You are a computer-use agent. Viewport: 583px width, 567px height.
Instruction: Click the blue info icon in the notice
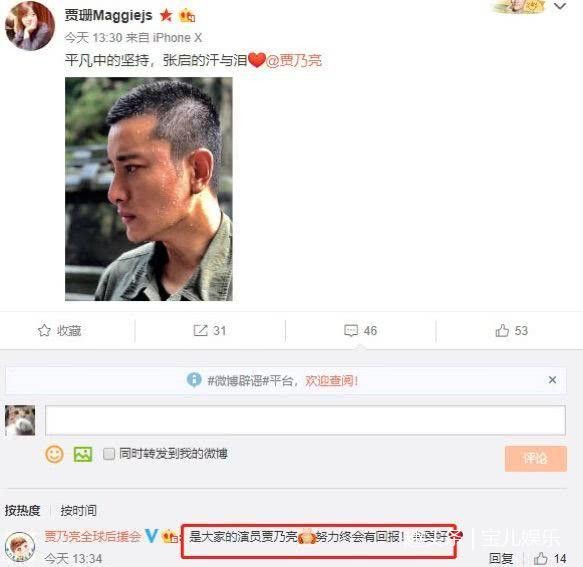[194, 380]
